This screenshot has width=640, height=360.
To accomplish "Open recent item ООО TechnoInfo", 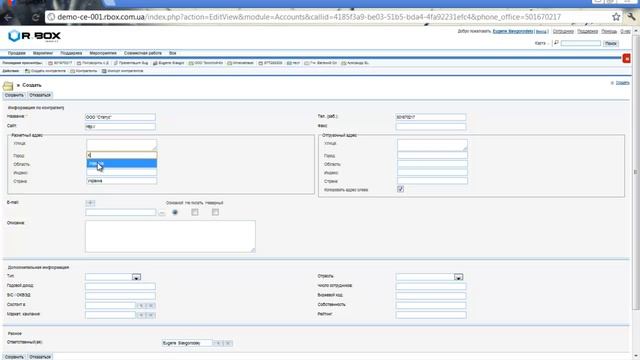I will click(206, 63).
